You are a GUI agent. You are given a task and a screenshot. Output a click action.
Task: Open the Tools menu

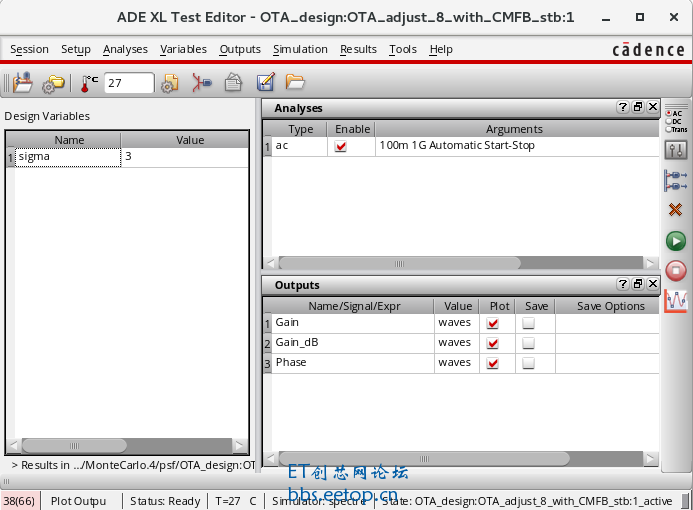click(403, 49)
